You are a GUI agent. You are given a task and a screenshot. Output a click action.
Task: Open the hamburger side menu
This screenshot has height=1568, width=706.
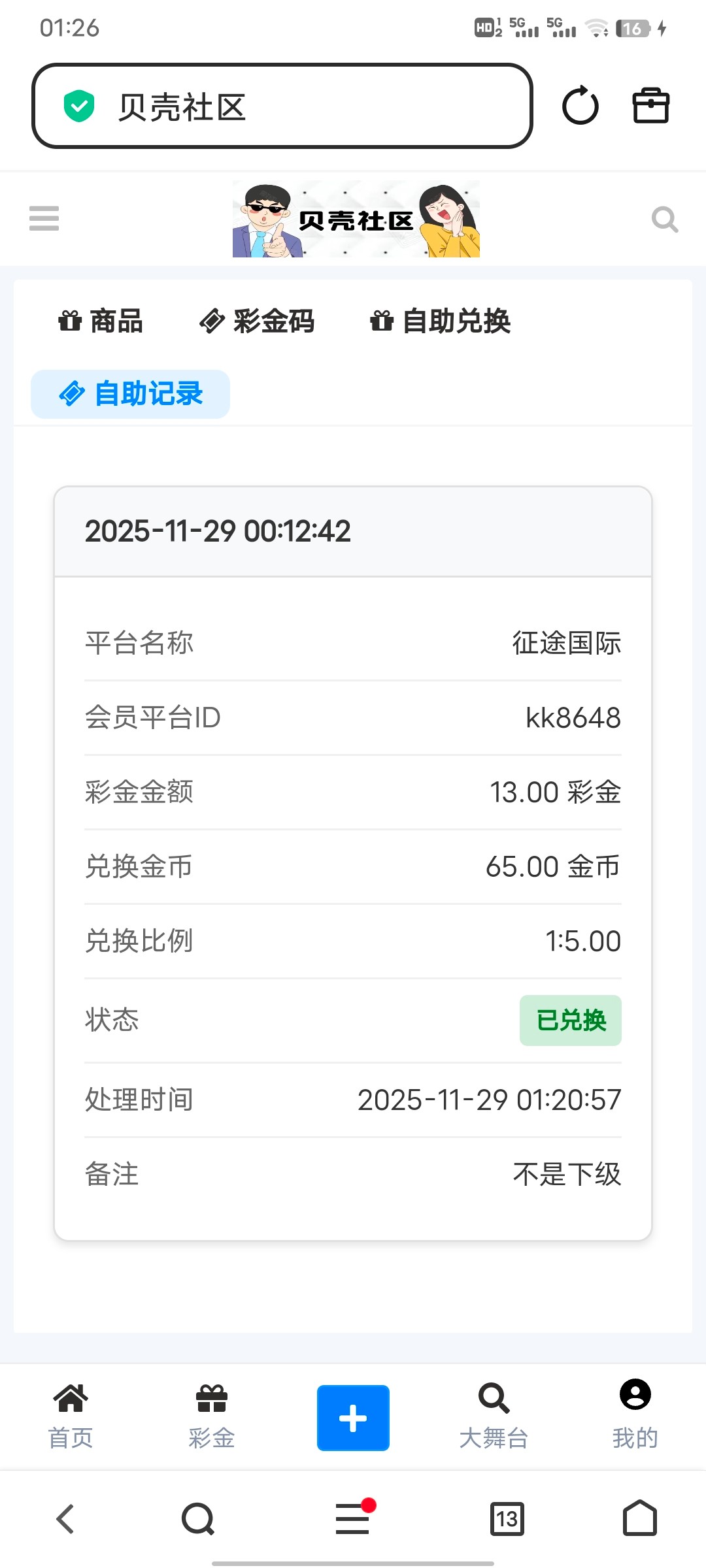tap(44, 218)
